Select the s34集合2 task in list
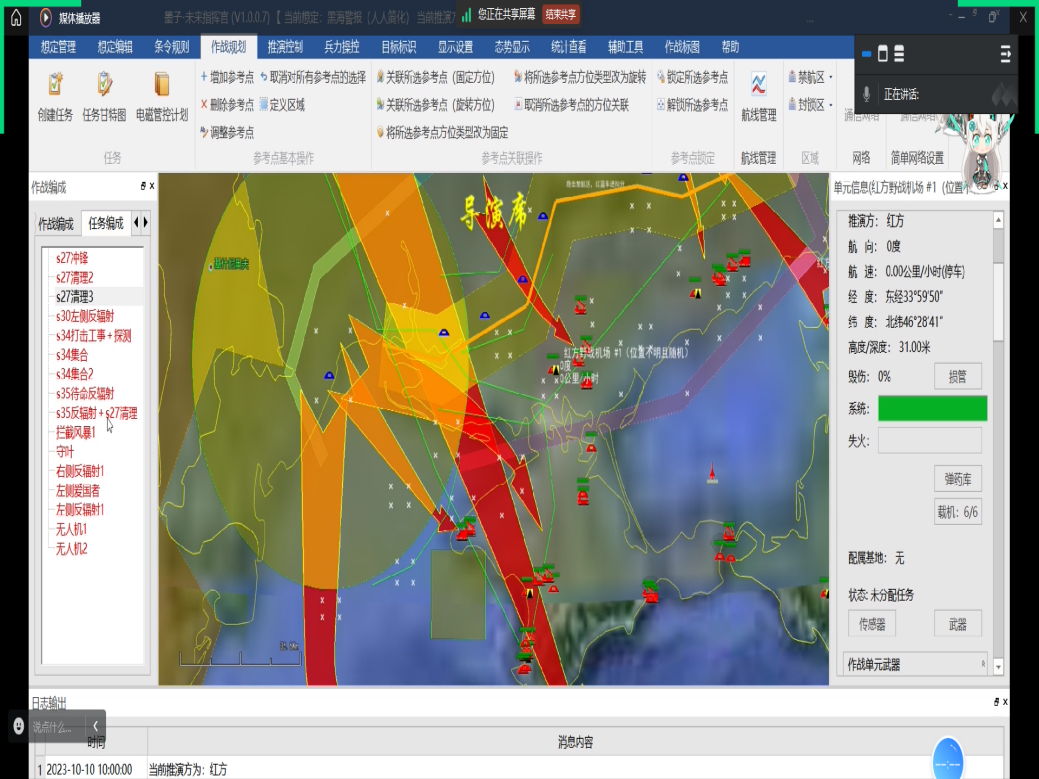 [75, 374]
